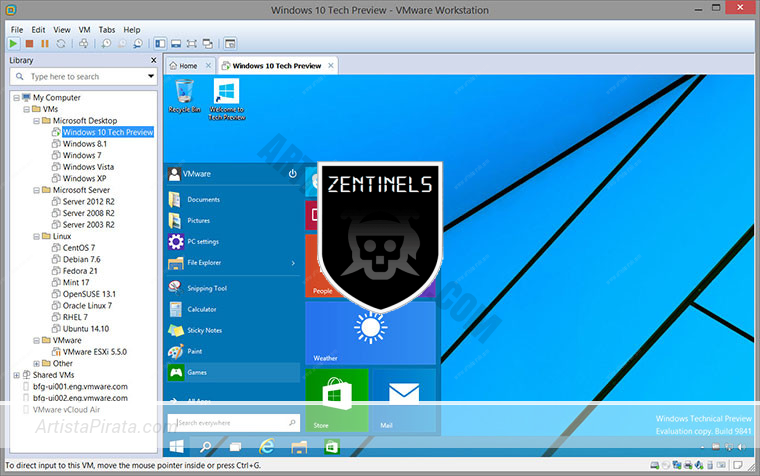Select Windows 8.1 in the library
This screenshot has height=476, width=760.
point(84,144)
